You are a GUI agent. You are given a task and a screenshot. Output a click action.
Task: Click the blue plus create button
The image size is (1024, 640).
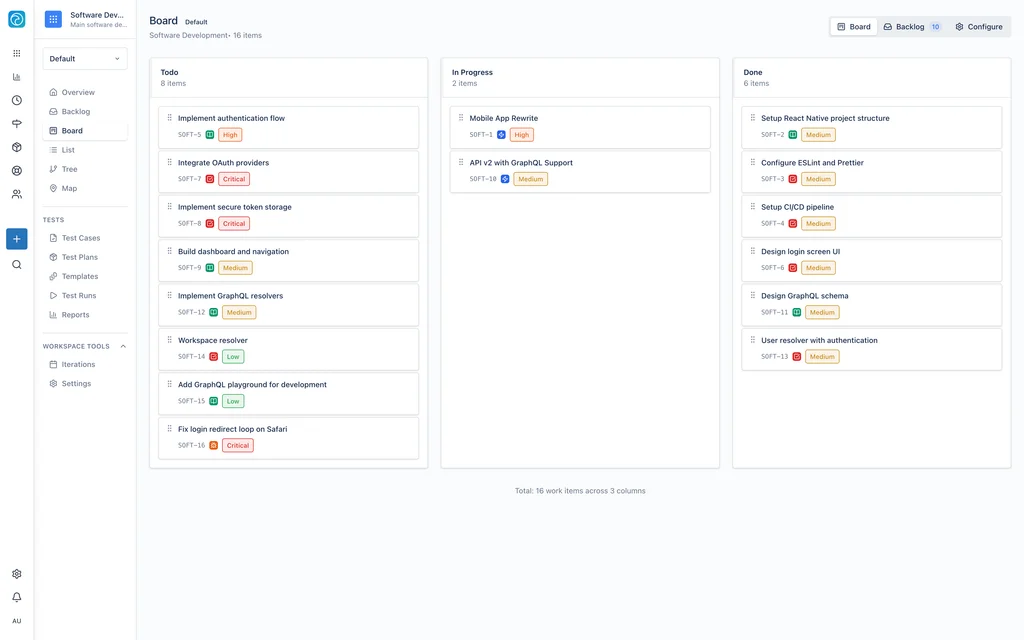pyautogui.click(x=16, y=239)
